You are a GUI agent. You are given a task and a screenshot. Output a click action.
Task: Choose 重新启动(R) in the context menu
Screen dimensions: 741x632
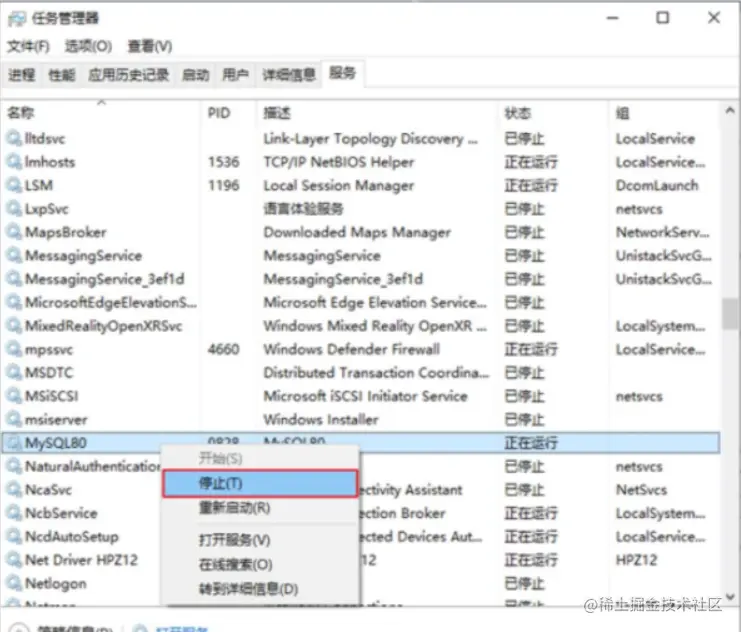click(x=260, y=508)
